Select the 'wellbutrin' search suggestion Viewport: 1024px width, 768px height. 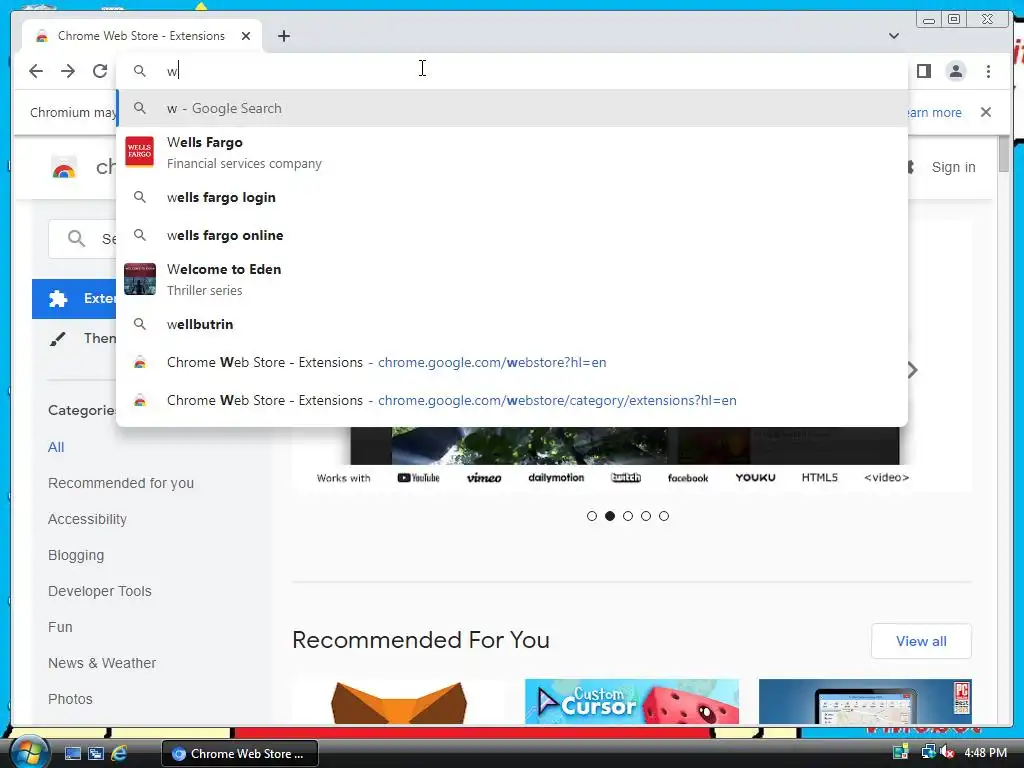coord(512,324)
